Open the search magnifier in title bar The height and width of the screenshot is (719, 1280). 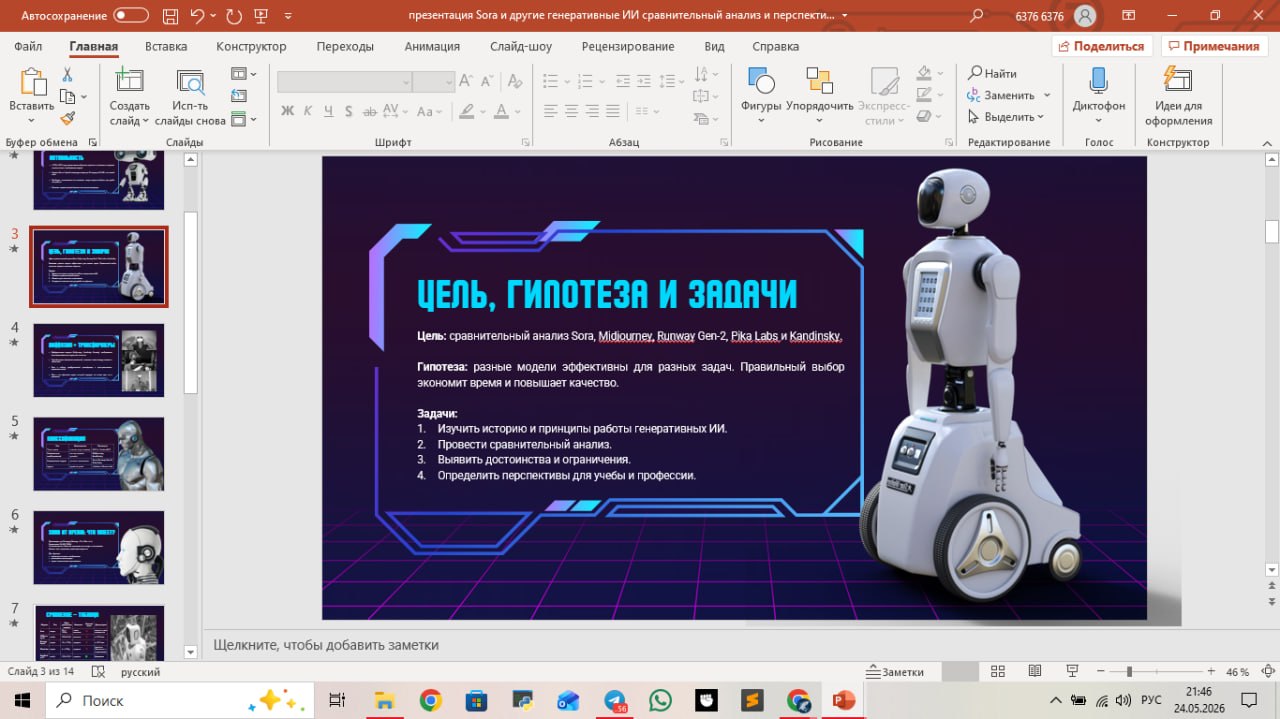coord(977,16)
